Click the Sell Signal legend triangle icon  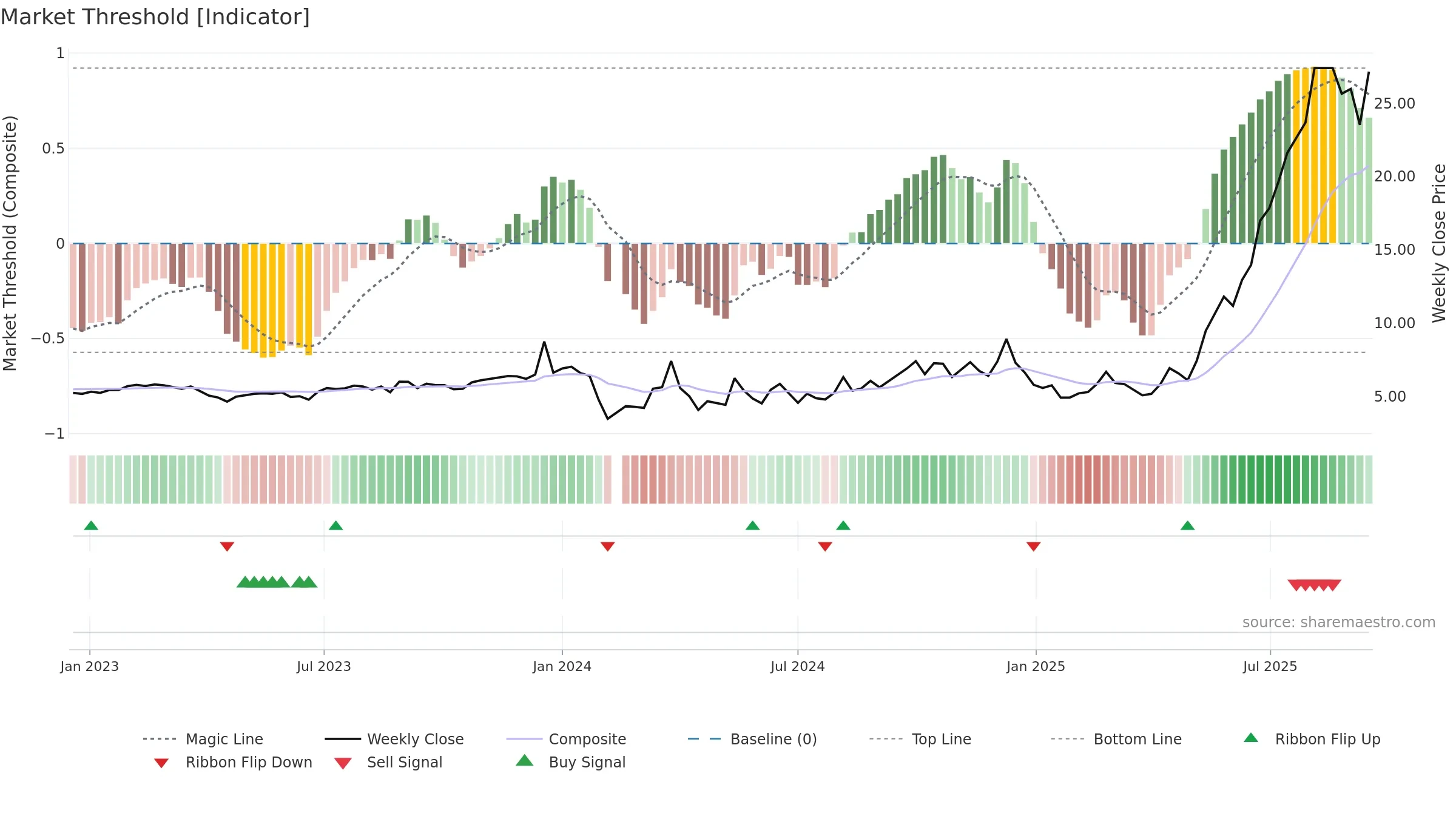343,763
